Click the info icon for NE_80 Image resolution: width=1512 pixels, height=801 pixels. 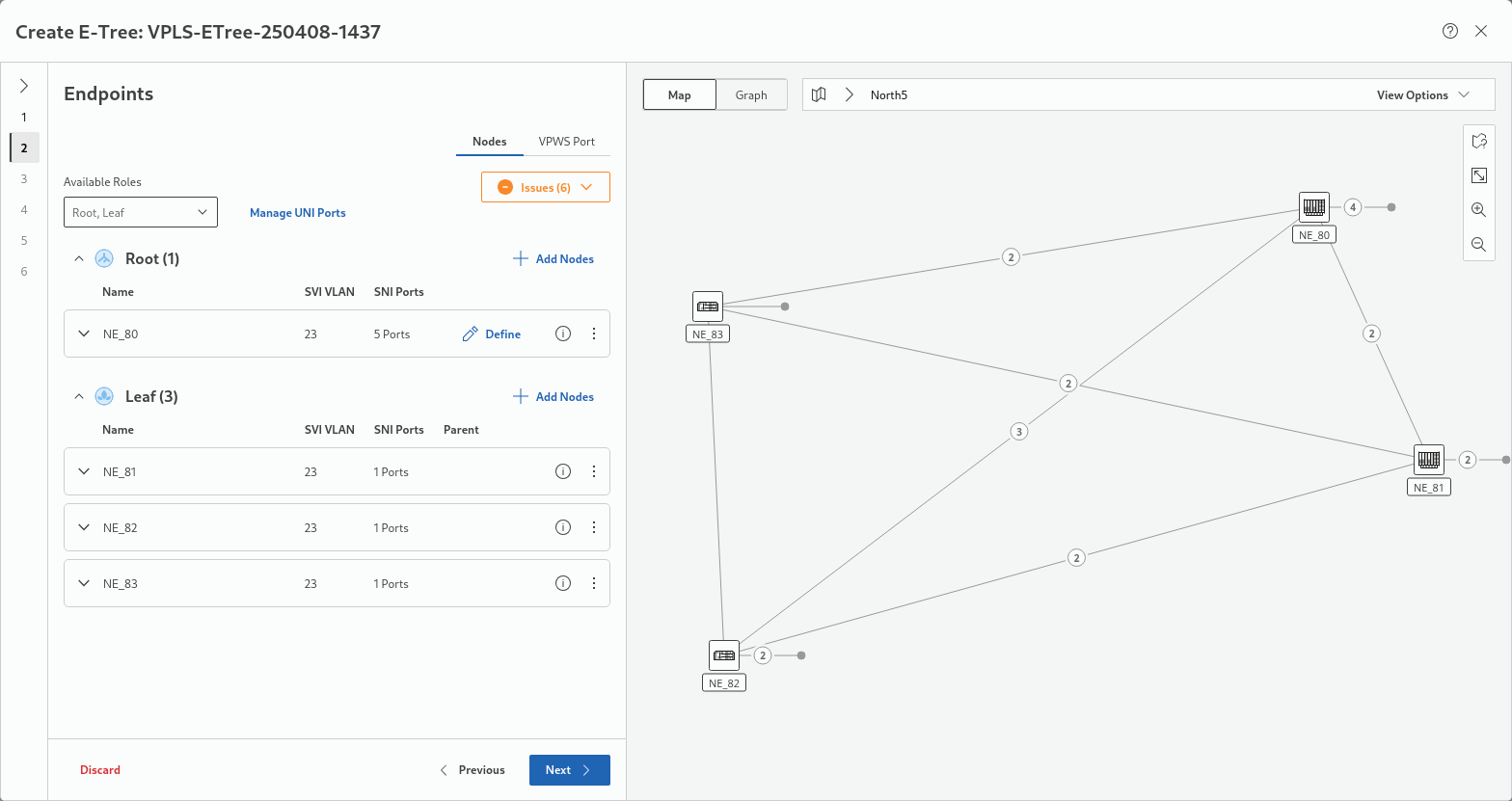coord(563,334)
